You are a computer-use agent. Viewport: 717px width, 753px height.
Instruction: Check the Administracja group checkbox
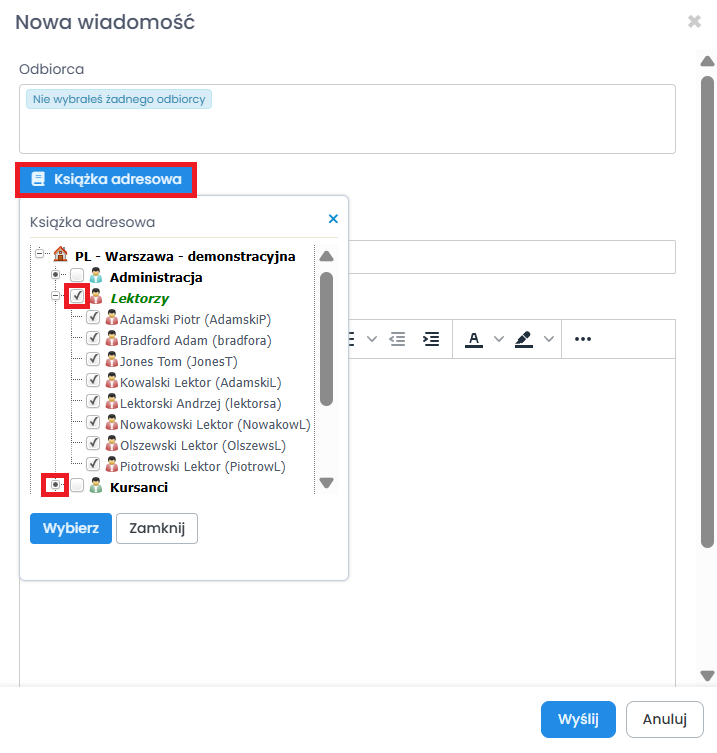[x=77, y=276]
